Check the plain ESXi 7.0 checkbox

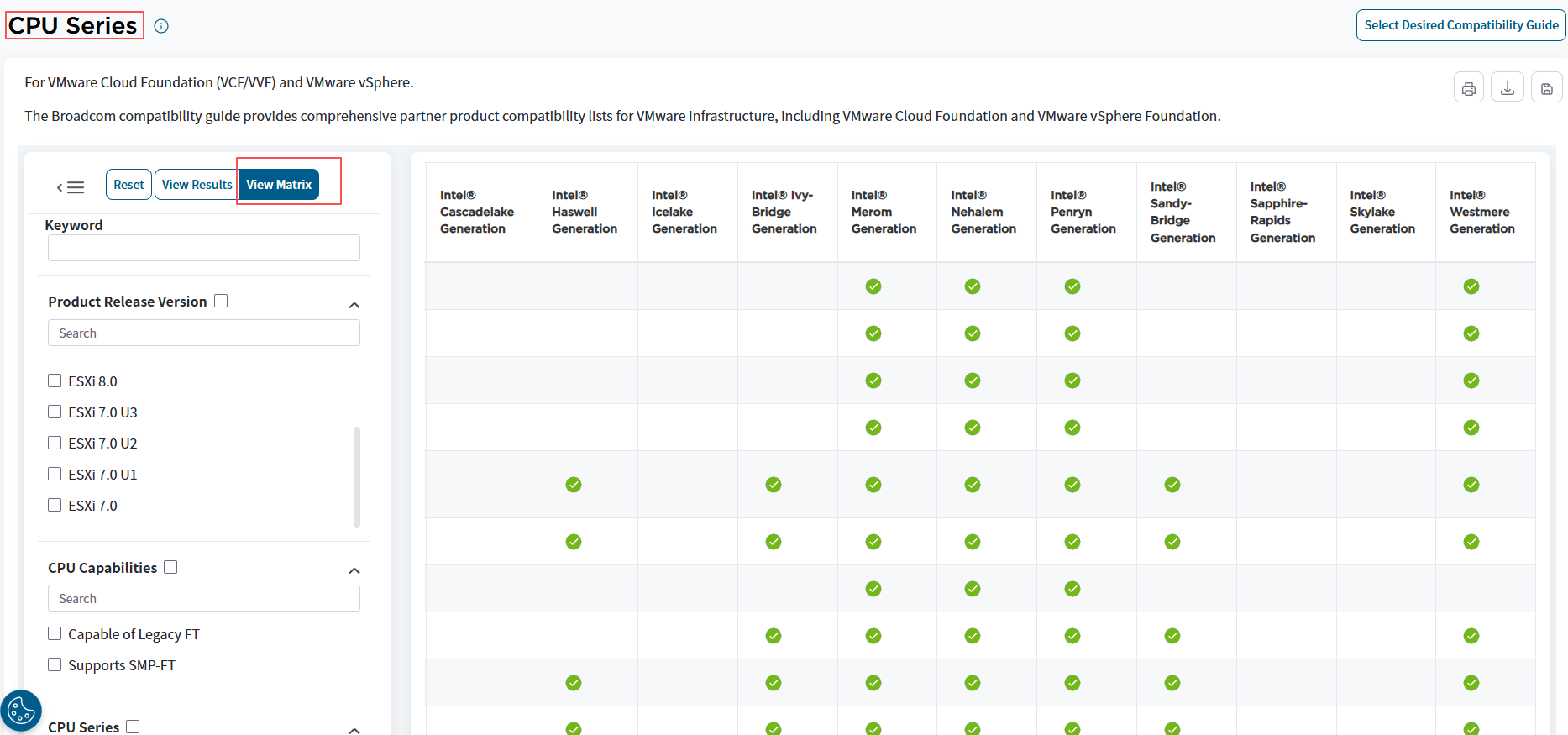tap(55, 505)
